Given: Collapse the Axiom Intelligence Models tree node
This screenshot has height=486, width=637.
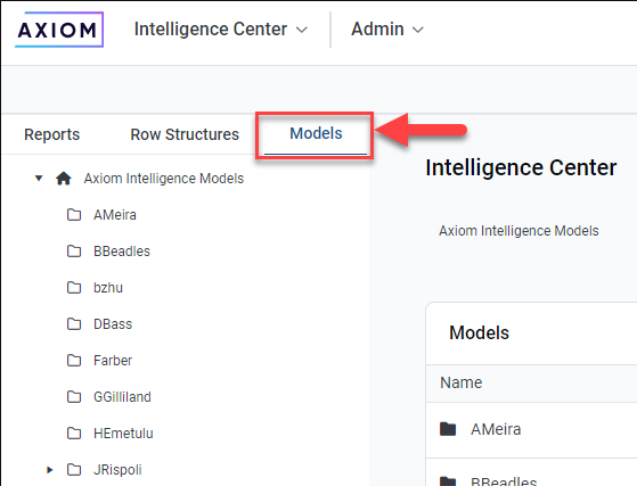Looking at the screenshot, I should (39, 179).
